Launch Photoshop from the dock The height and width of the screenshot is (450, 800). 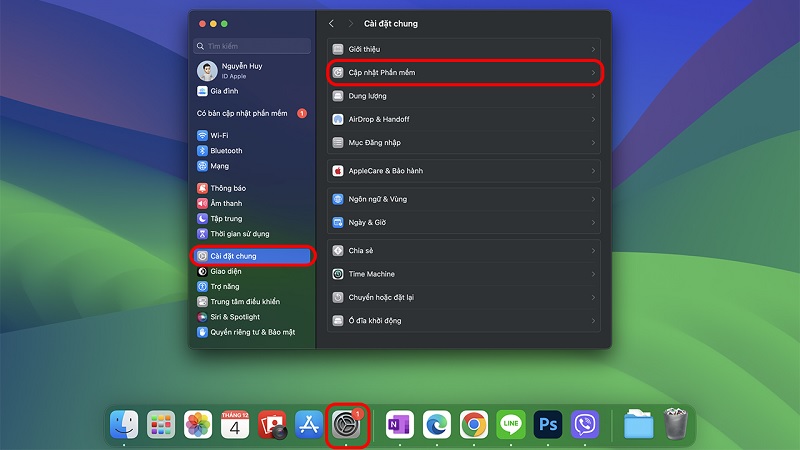pyautogui.click(x=548, y=424)
